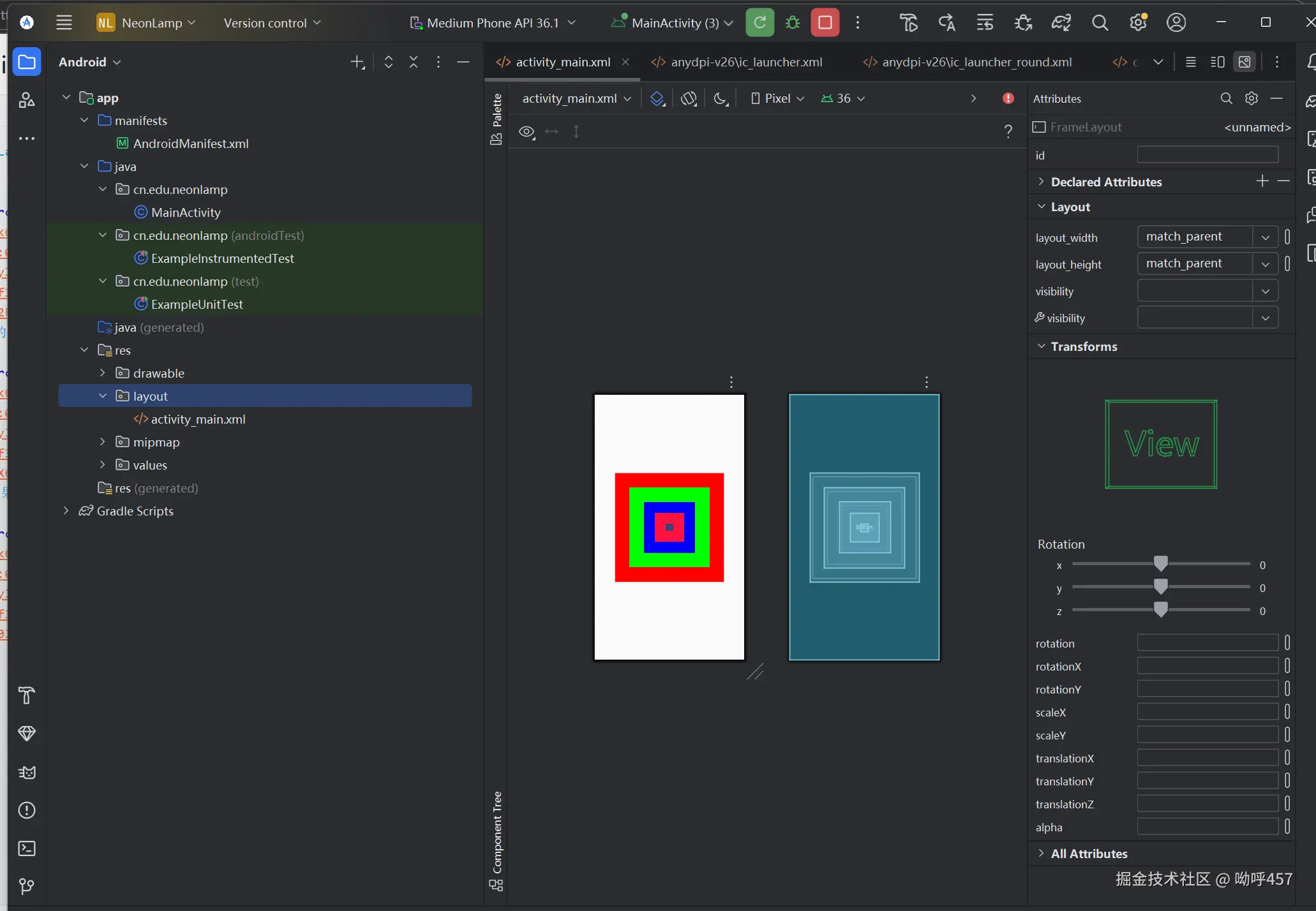1316x911 pixels.
Task: Click Rotation x slider handle
Action: [x=1160, y=564]
